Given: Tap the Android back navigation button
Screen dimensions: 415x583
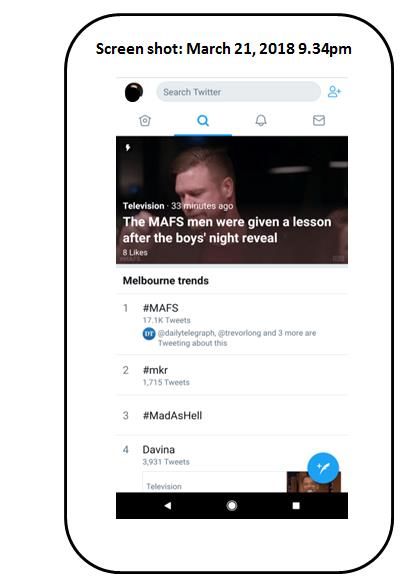Looking at the screenshot, I should click(168, 506).
